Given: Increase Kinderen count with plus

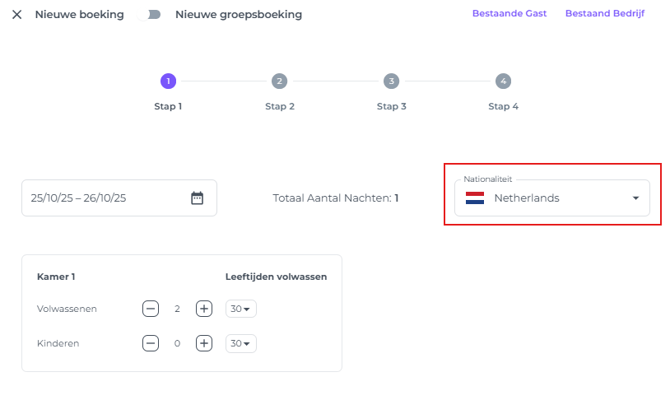Looking at the screenshot, I should pos(204,343).
